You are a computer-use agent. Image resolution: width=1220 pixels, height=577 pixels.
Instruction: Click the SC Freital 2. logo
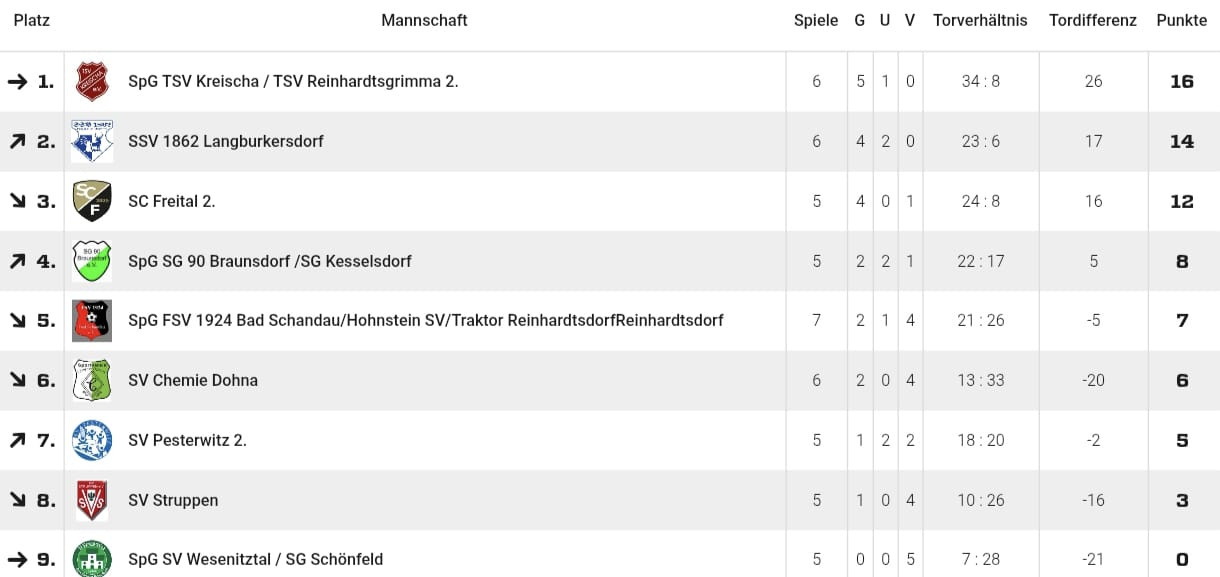tap(92, 201)
